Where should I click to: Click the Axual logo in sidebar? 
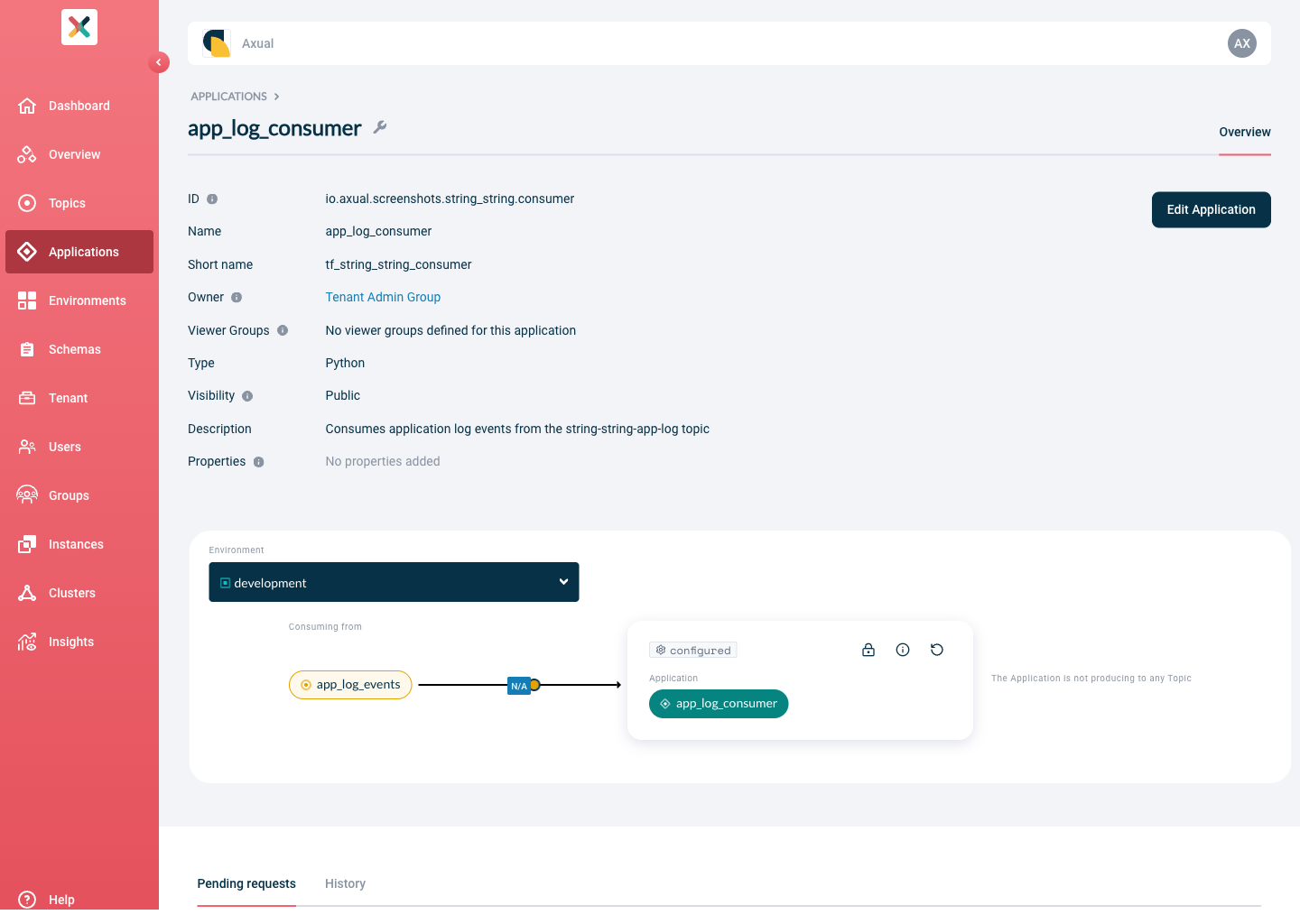(79, 27)
